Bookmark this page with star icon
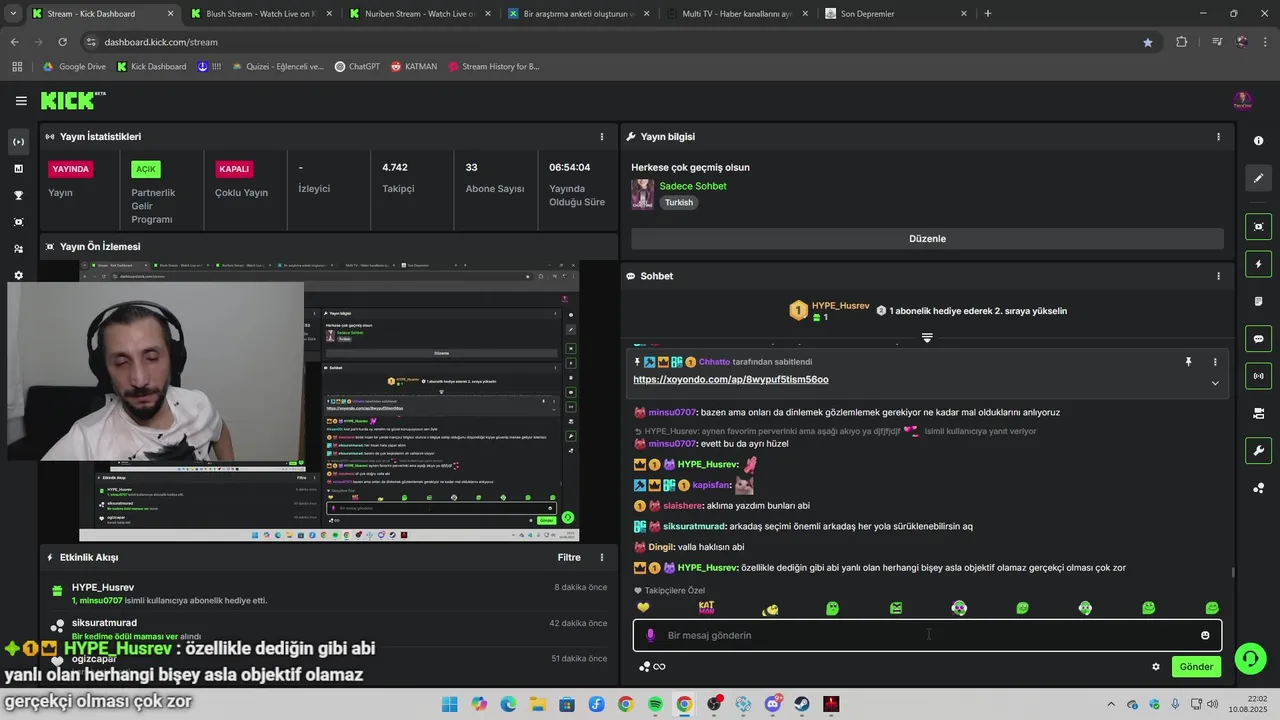This screenshot has height=720, width=1280. 1147,42
